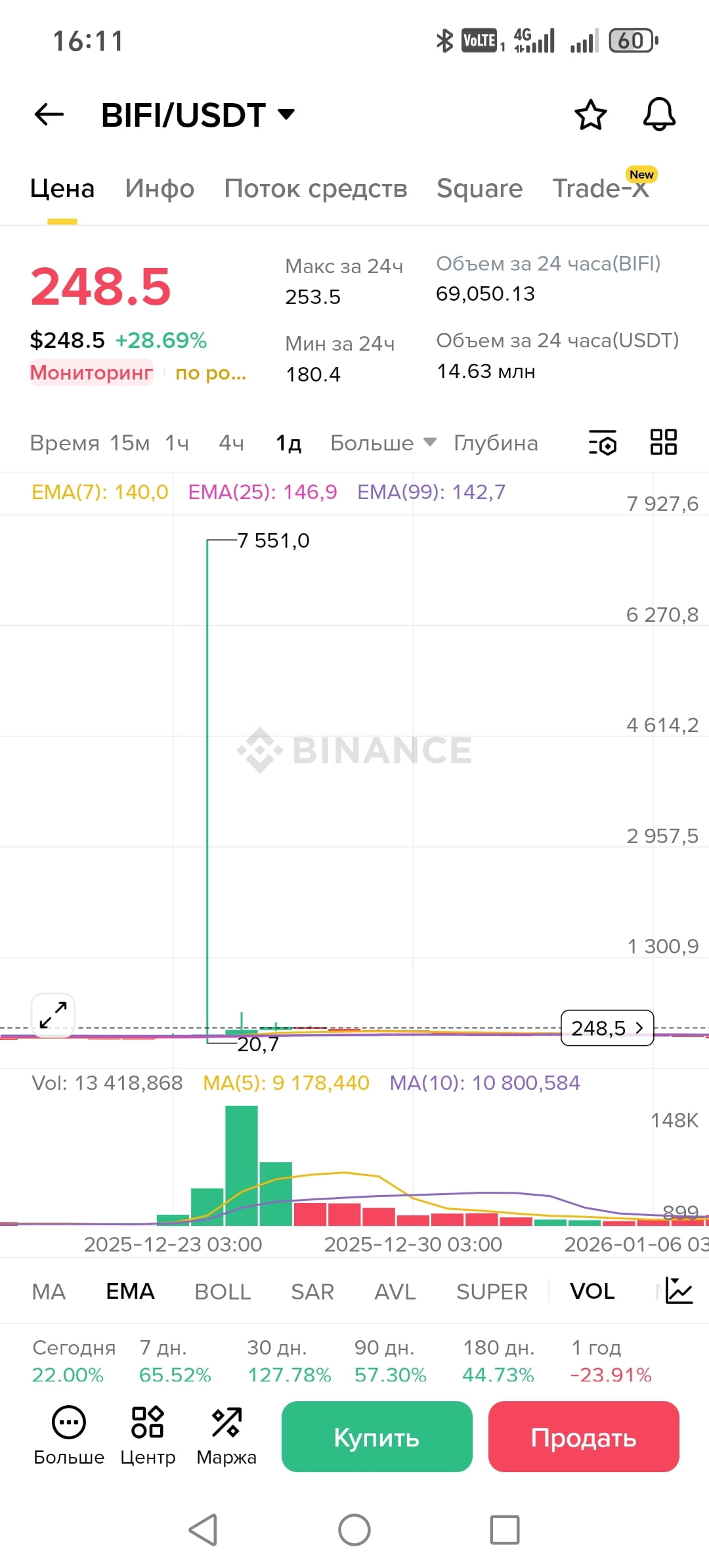Tap the red Продать button
709x1568 pixels.
click(584, 1437)
